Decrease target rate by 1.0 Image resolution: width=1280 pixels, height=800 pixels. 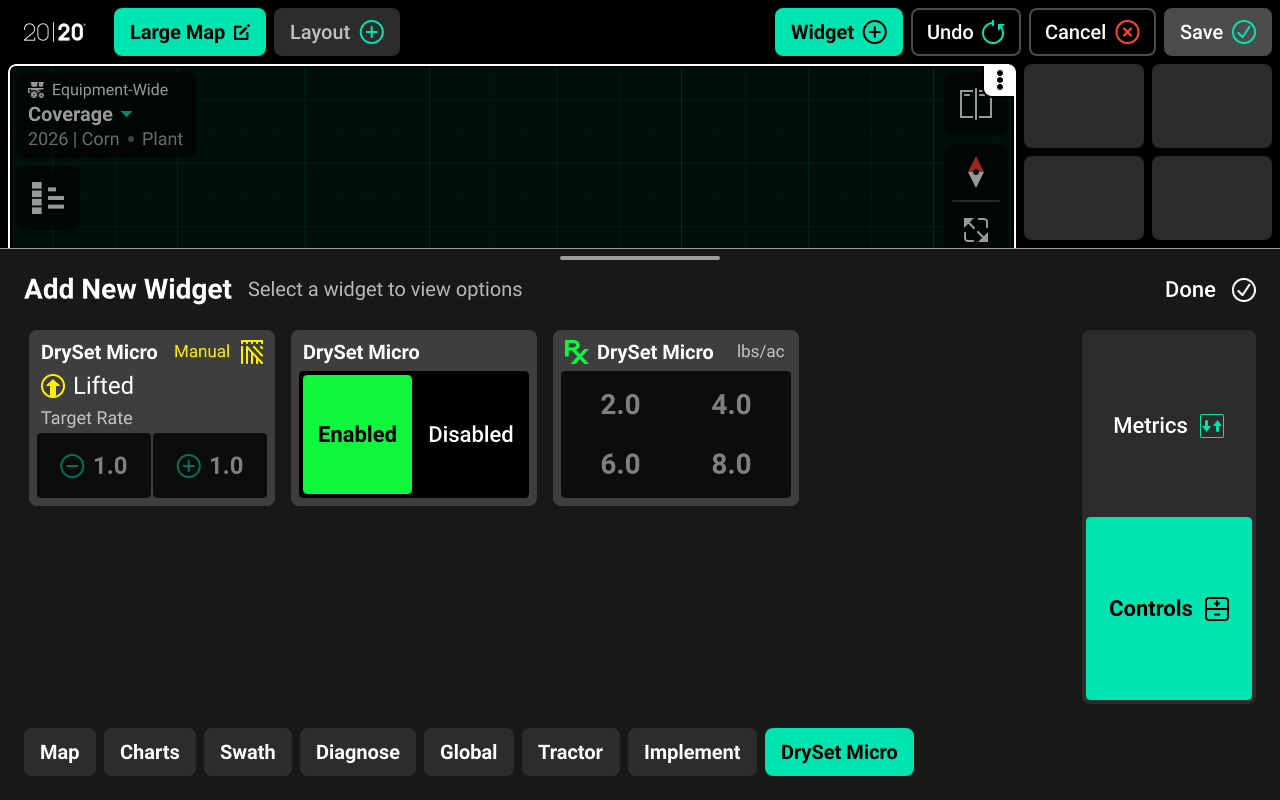[94, 466]
